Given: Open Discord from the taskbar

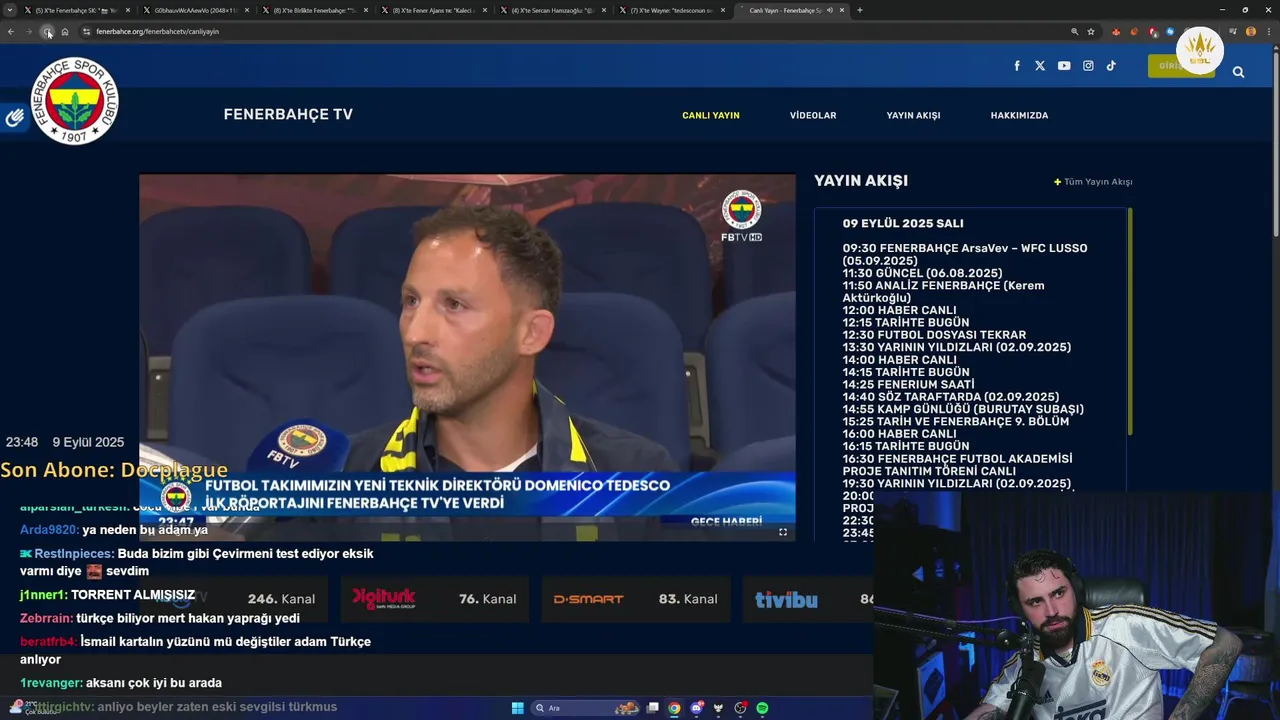Looking at the screenshot, I should click(x=697, y=708).
